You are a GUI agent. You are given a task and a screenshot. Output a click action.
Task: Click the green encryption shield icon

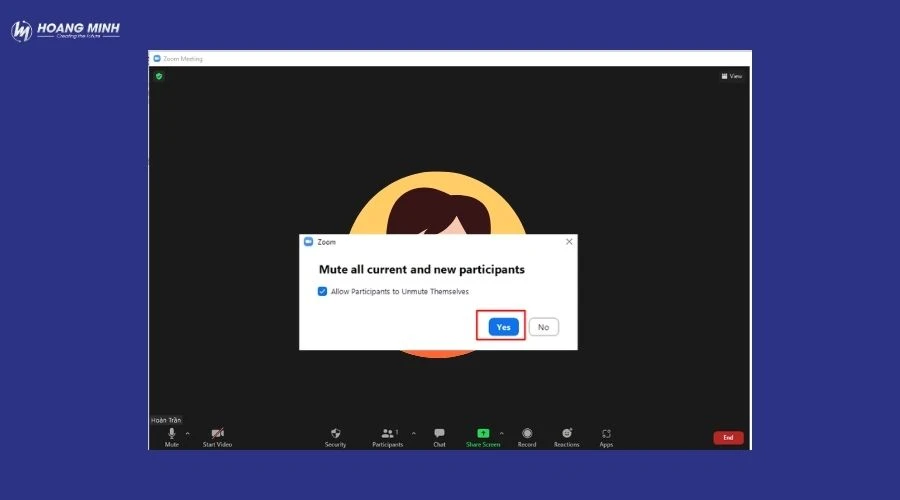159,76
